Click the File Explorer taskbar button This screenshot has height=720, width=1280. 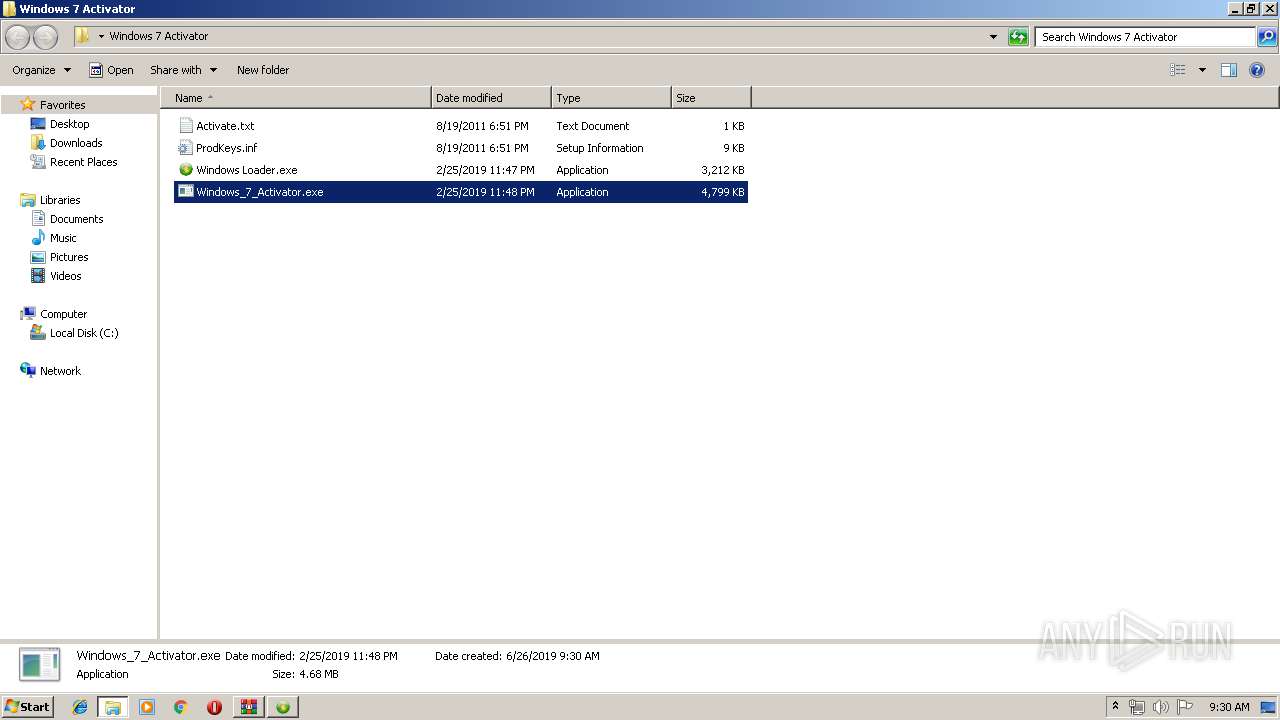pyautogui.click(x=113, y=707)
